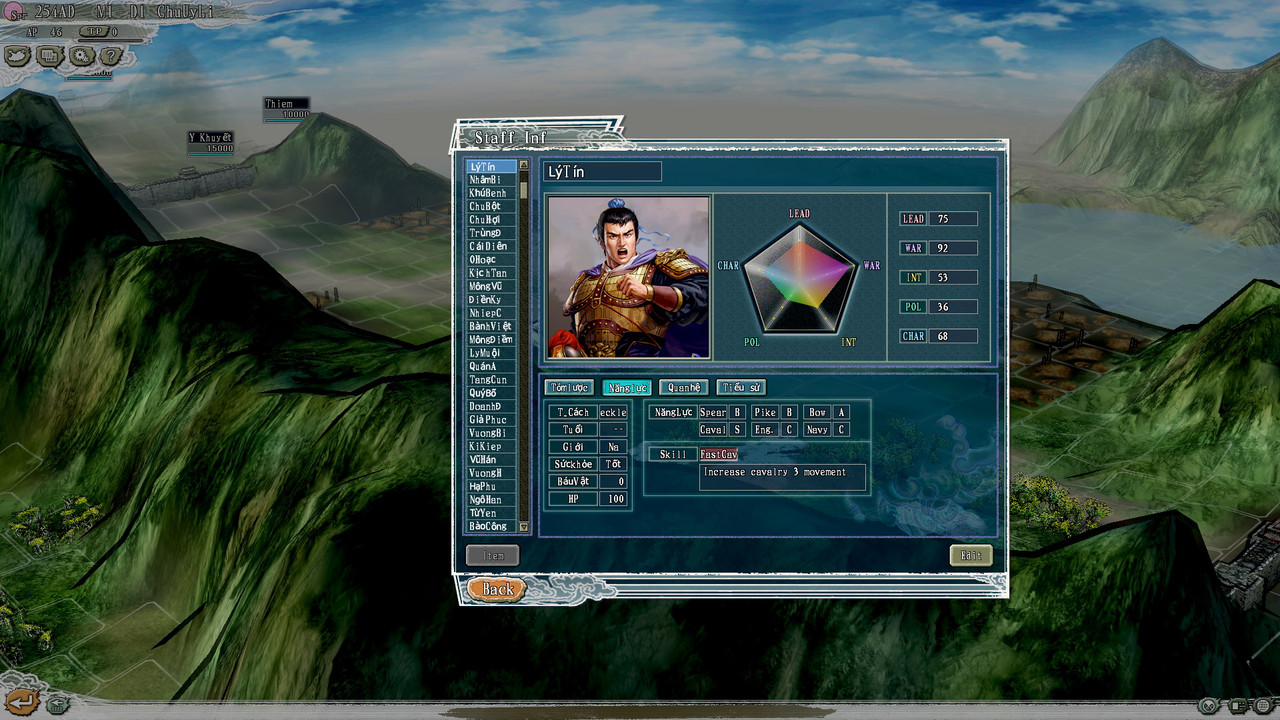Select KiKiep in the officer list
Viewport: 1280px width, 720px height.
tap(491, 446)
